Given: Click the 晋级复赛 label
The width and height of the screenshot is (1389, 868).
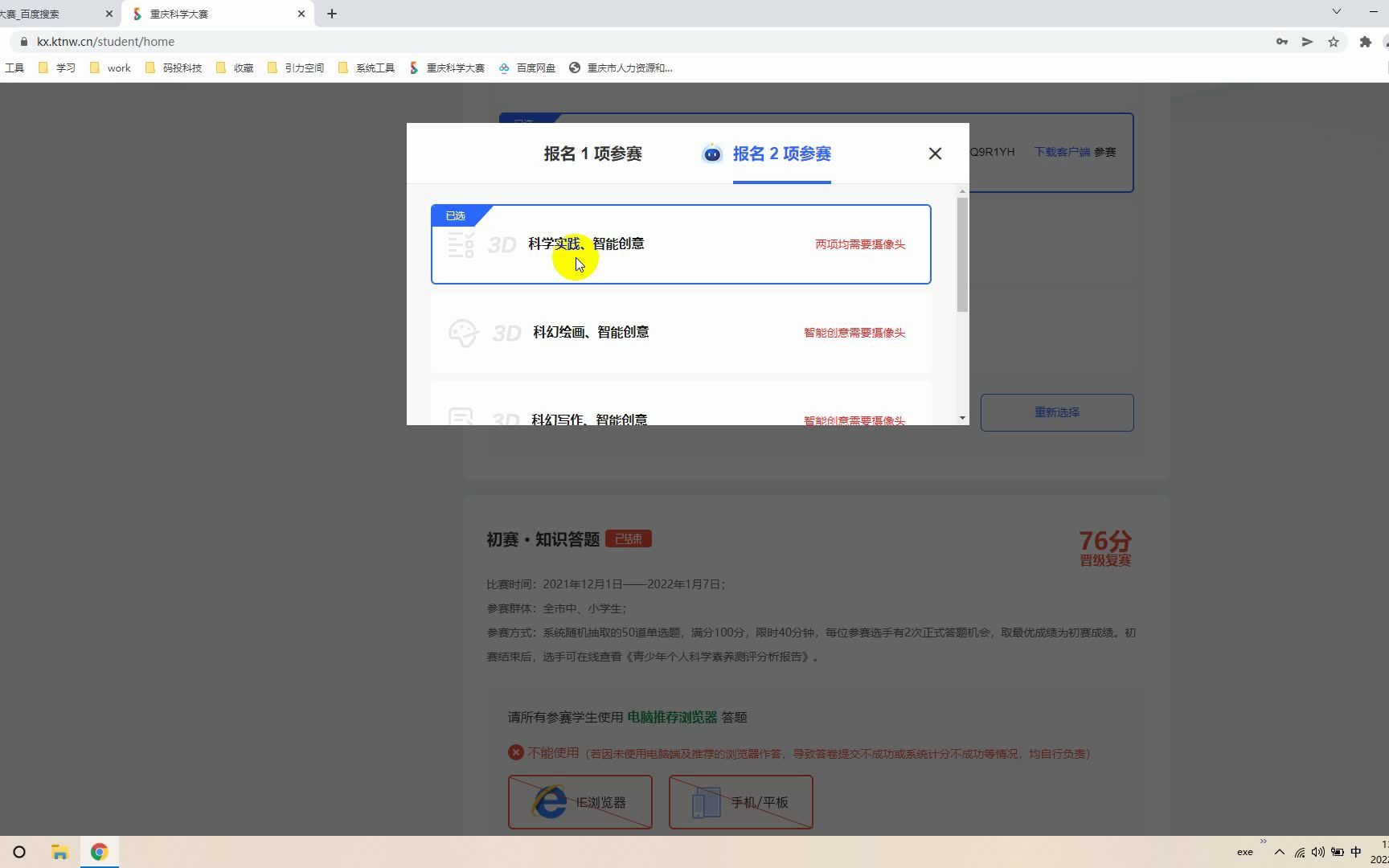Looking at the screenshot, I should coord(1105,560).
